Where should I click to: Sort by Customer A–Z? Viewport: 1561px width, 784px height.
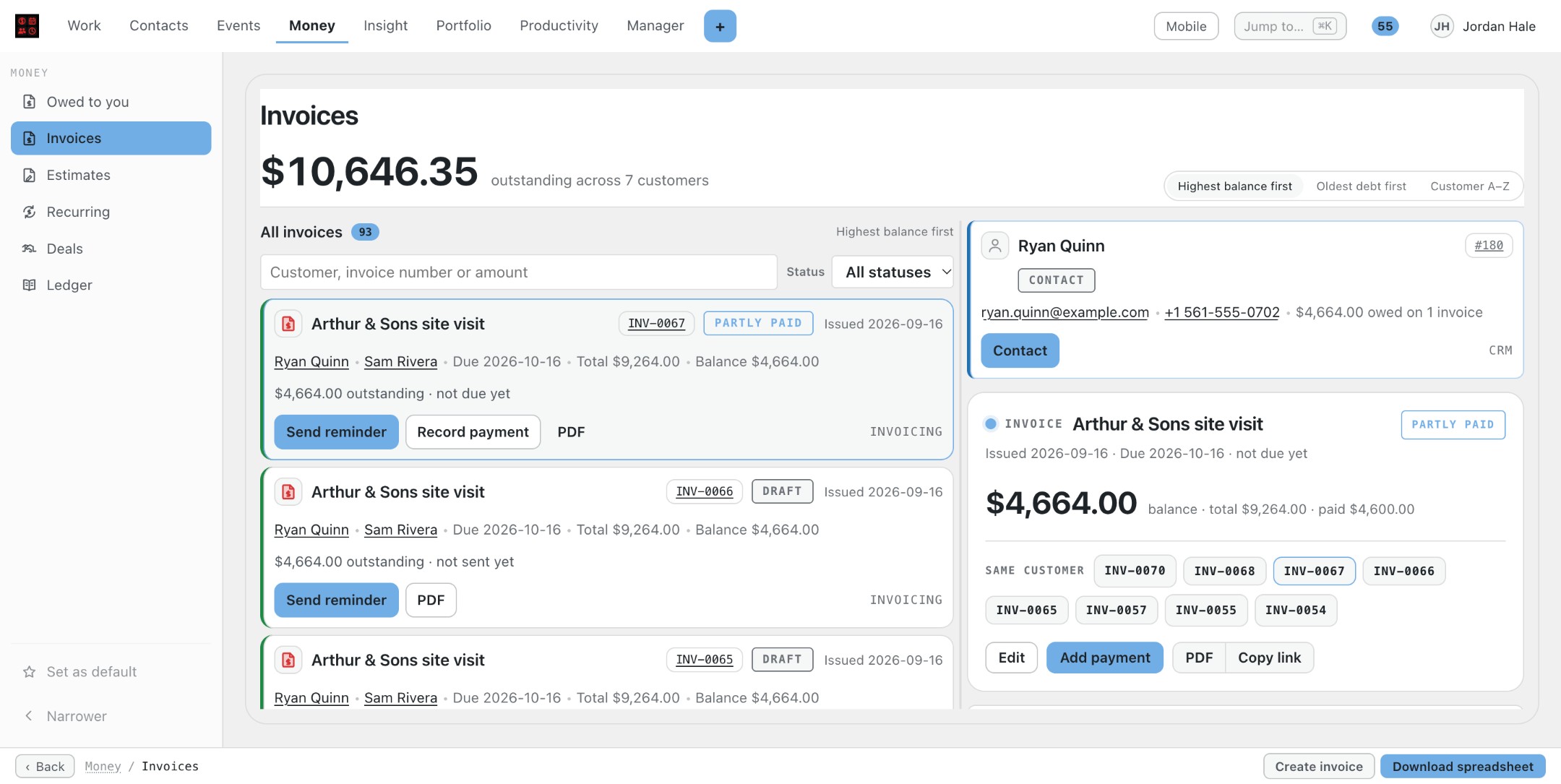(1469, 186)
